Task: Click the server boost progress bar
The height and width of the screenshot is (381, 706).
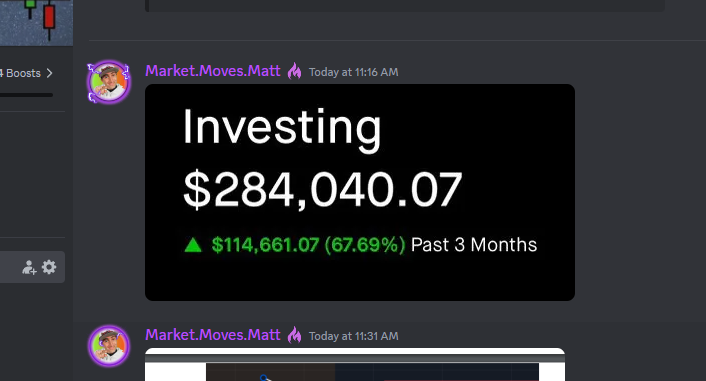Action: coord(26,95)
